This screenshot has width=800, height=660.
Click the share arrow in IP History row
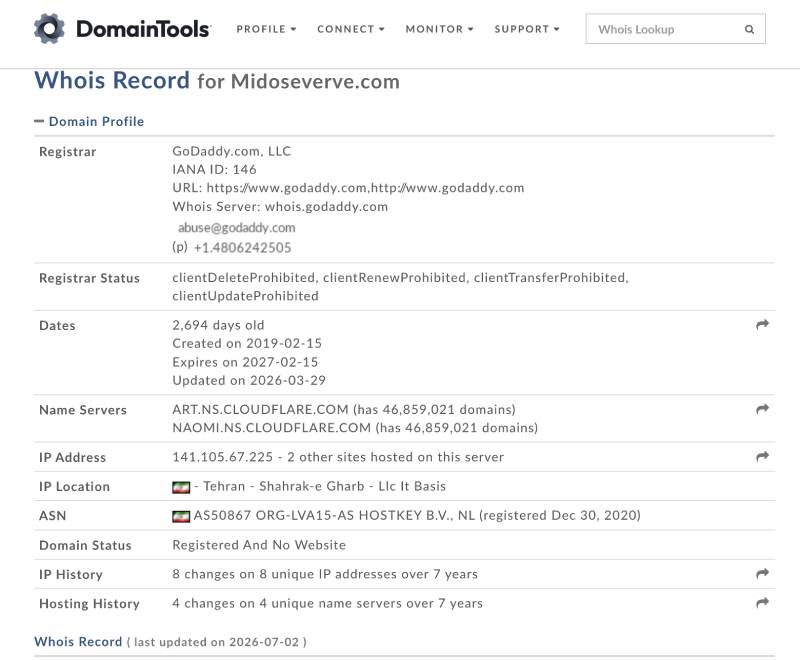[762, 574]
